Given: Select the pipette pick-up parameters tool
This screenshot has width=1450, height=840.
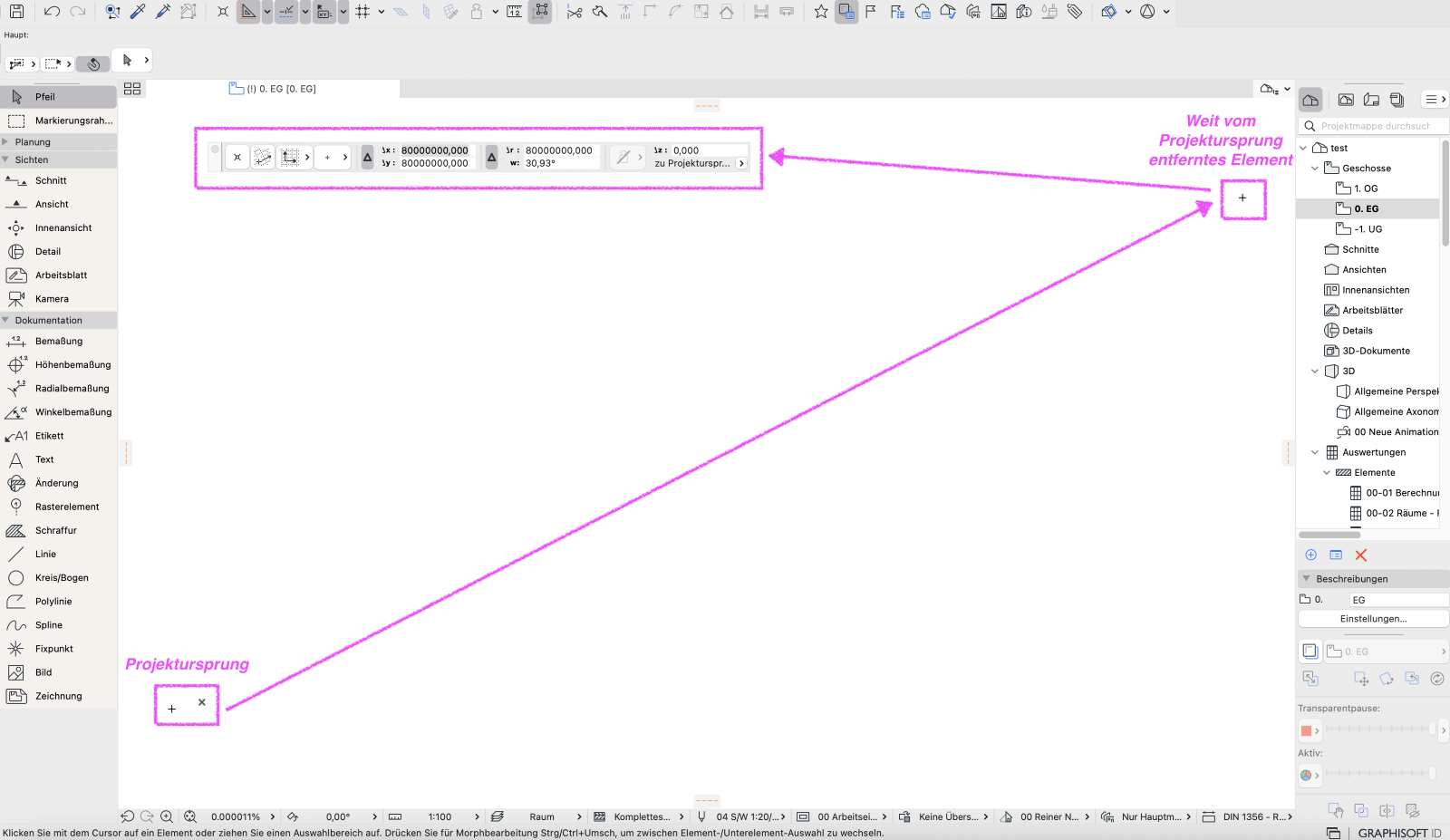Looking at the screenshot, I should (138, 12).
